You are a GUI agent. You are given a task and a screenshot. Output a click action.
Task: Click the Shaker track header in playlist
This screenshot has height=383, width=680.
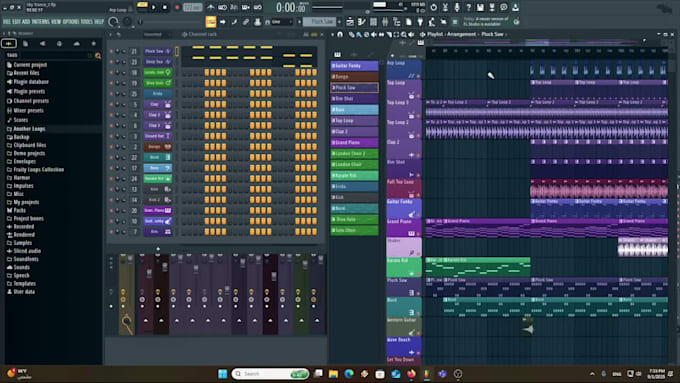(x=404, y=247)
